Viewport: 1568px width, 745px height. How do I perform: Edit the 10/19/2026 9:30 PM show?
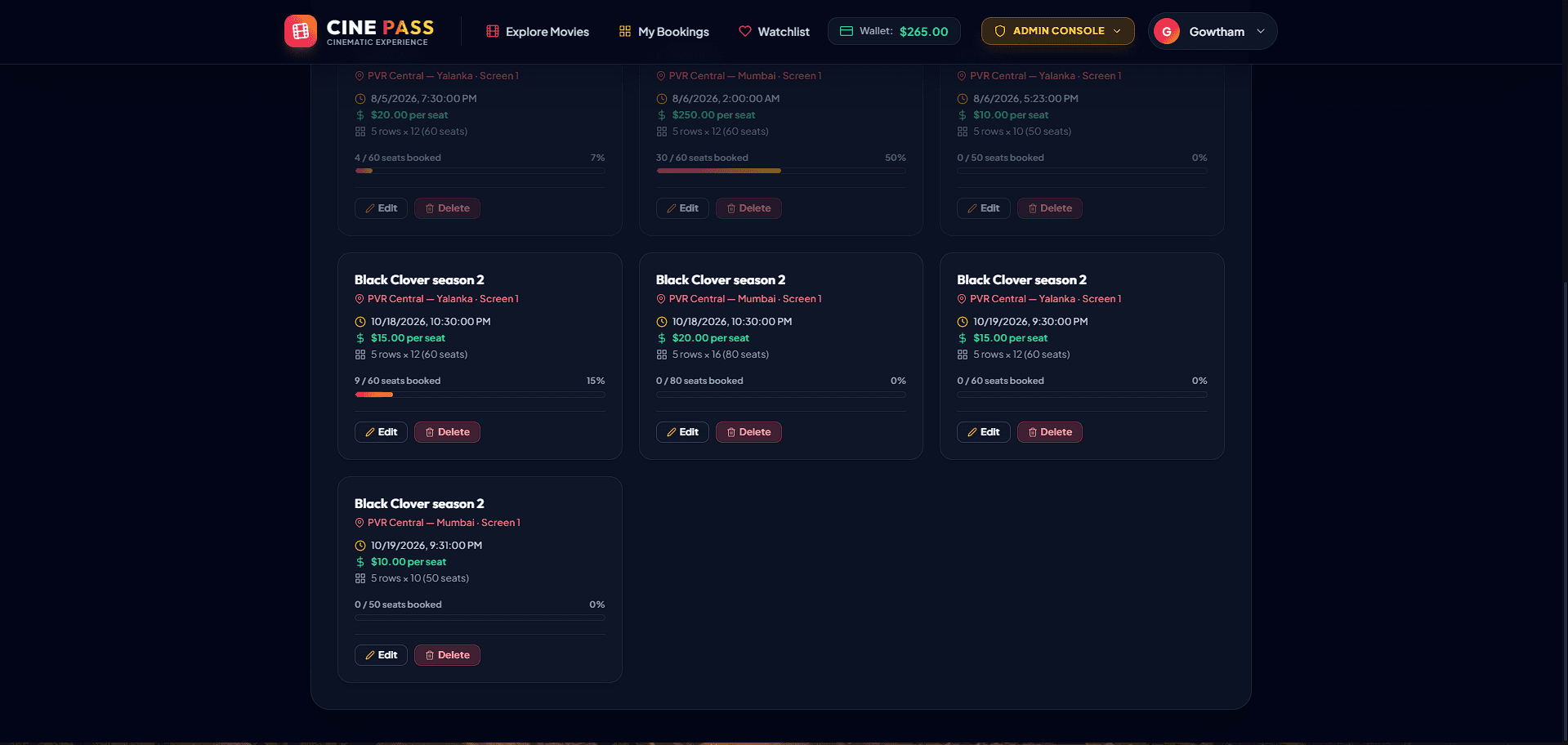click(984, 432)
